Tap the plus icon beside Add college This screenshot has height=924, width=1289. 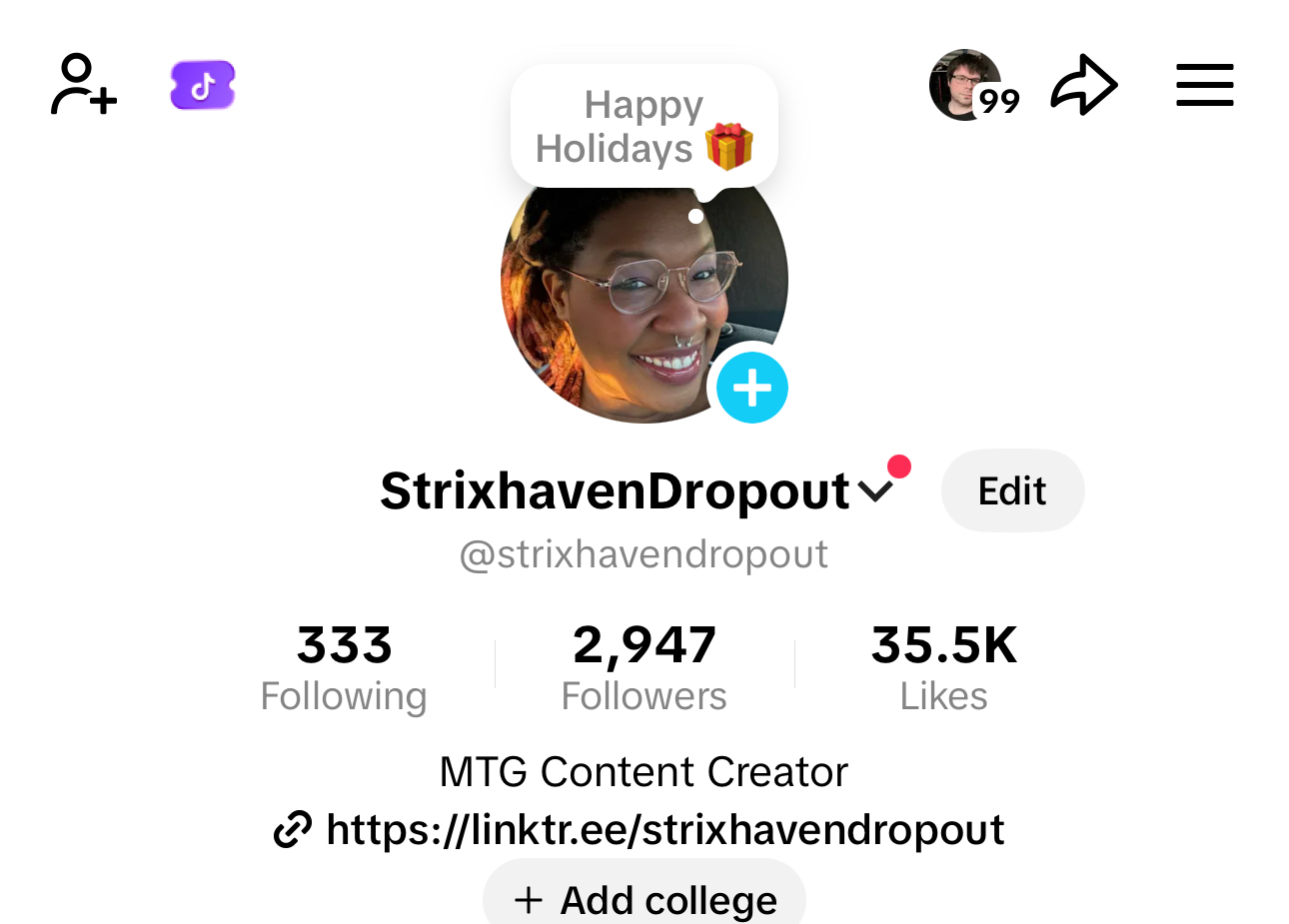[529, 900]
